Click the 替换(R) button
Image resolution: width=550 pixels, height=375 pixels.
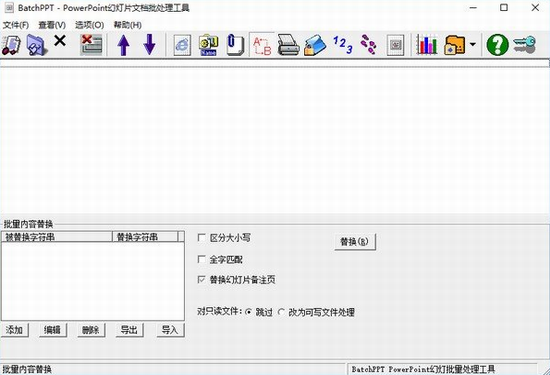click(355, 242)
